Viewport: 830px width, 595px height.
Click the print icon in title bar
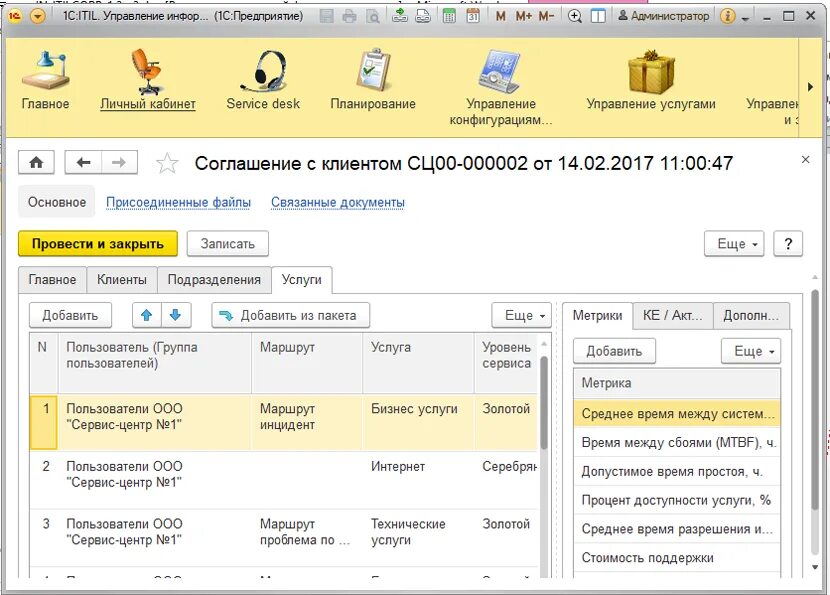[349, 16]
